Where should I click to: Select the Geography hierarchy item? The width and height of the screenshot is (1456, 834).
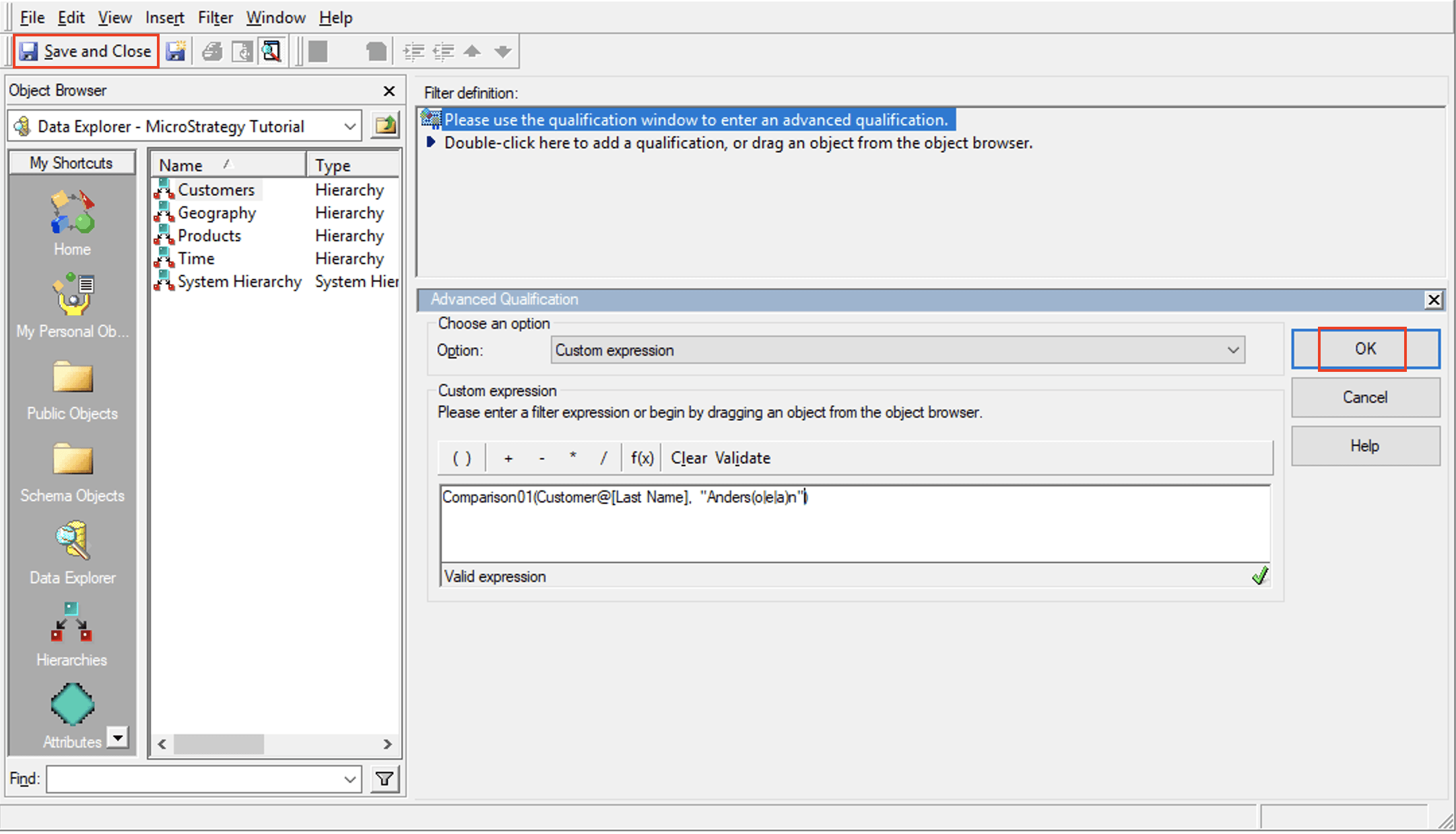(x=216, y=213)
